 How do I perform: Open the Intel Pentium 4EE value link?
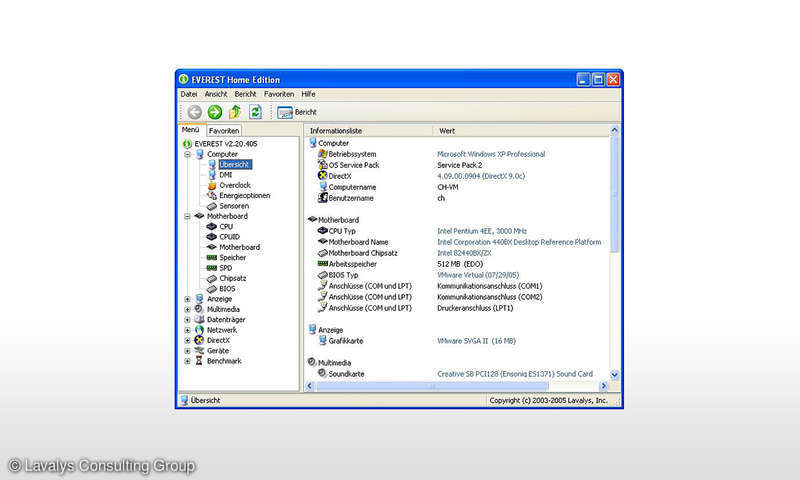tap(482, 231)
